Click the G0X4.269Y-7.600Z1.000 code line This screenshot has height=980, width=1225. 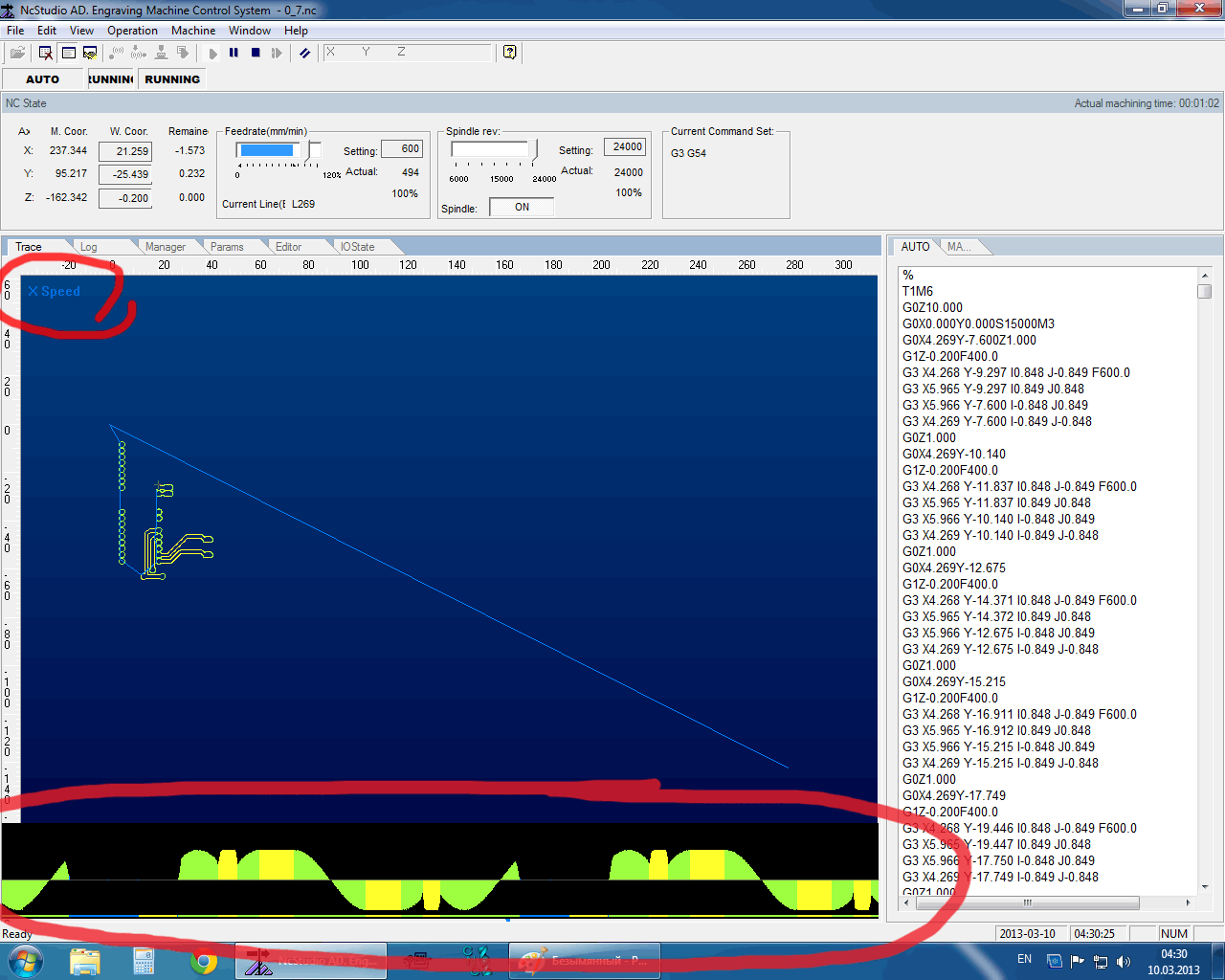(969, 340)
